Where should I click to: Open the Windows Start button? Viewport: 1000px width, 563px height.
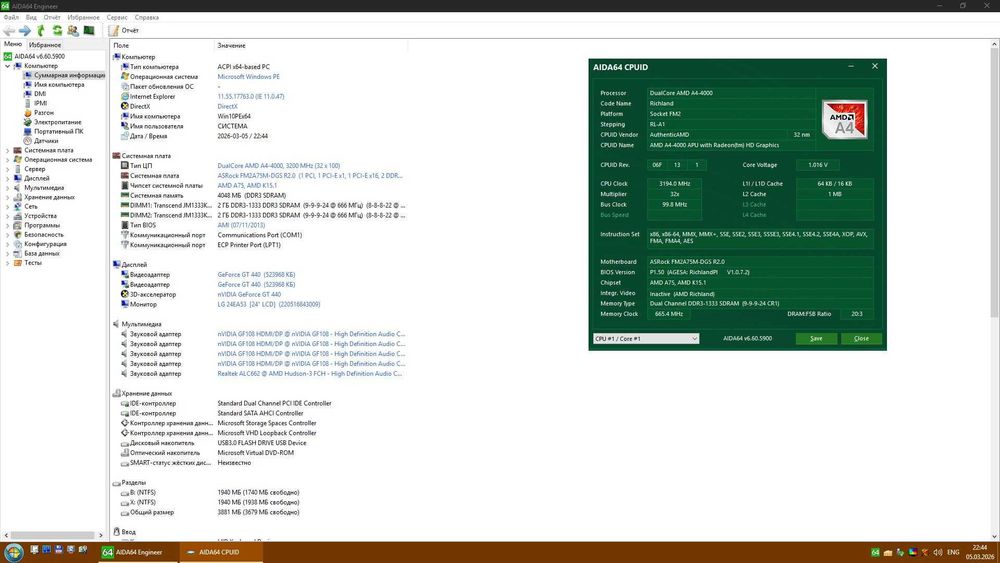(13, 552)
